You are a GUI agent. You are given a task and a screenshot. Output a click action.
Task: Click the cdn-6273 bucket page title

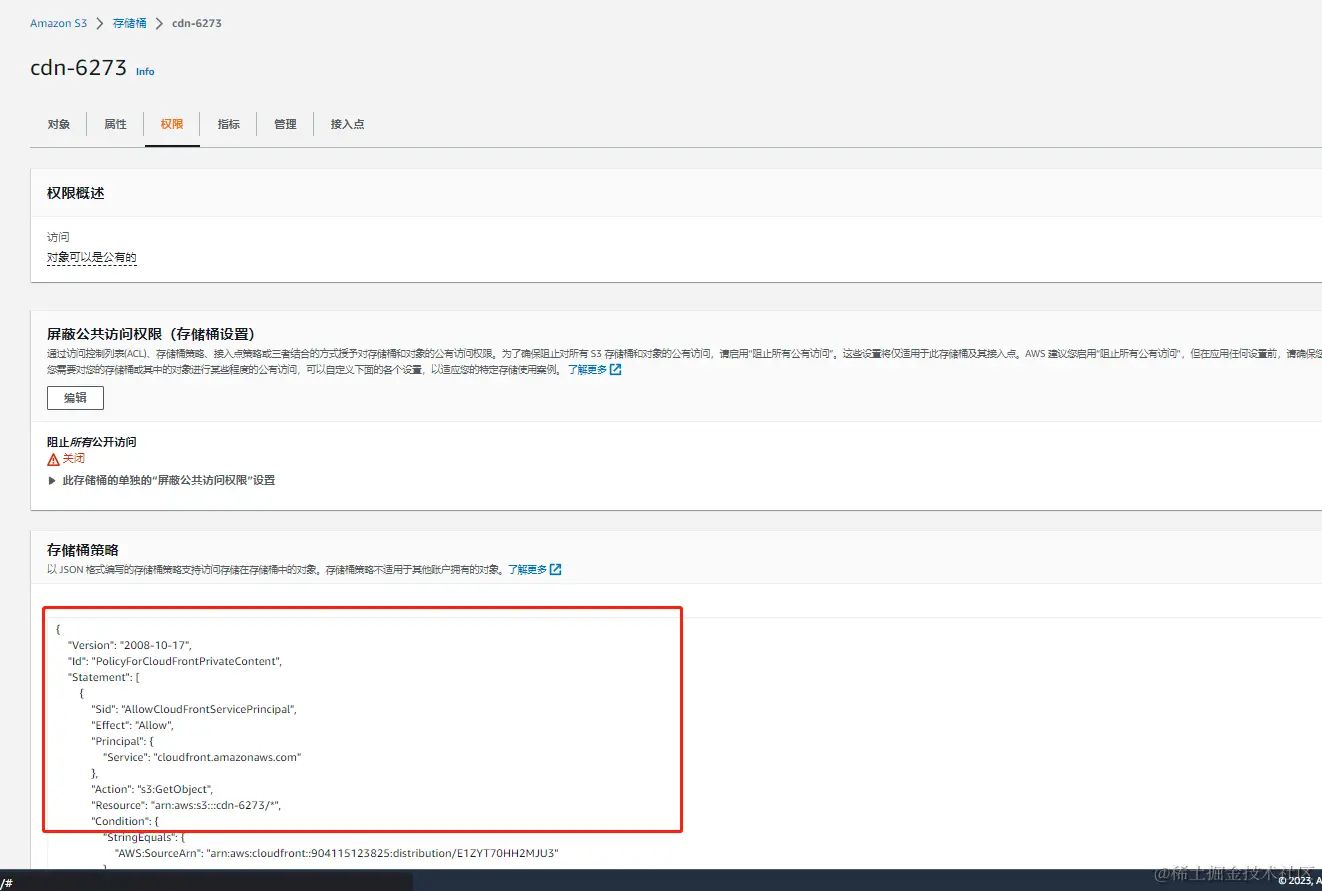[x=79, y=68]
